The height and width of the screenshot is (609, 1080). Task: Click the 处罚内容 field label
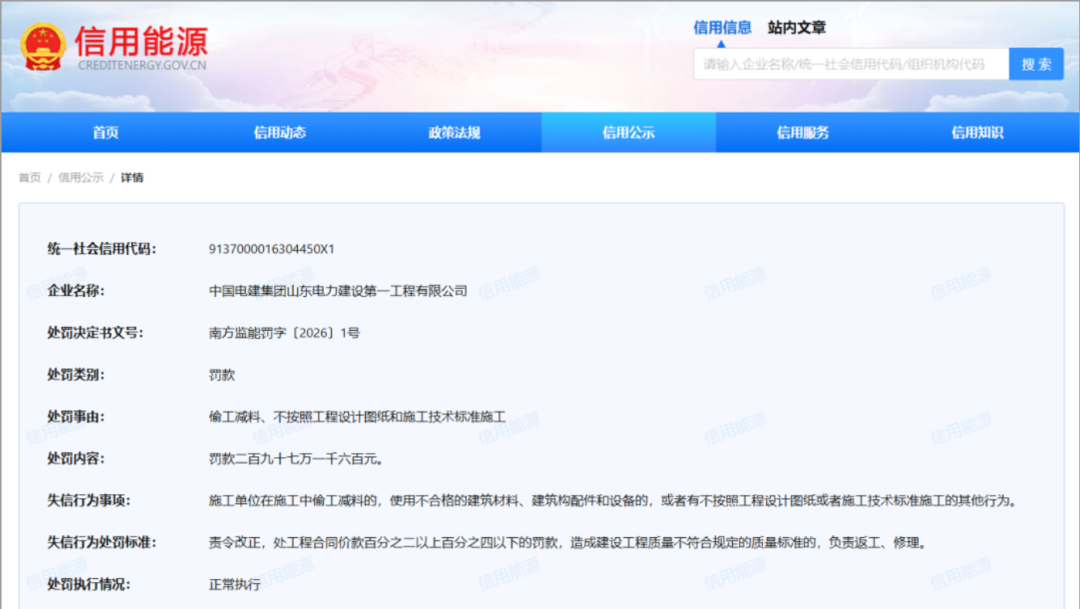pos(76,459)
